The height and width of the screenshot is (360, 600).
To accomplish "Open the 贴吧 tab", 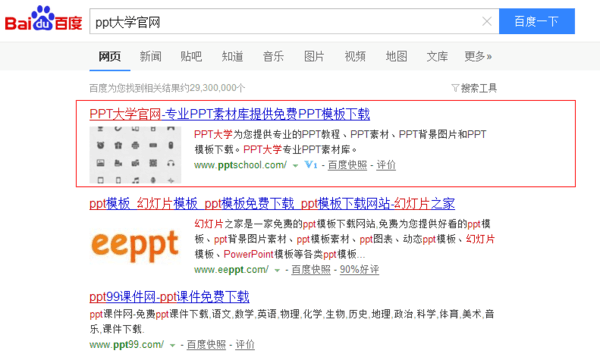I will [191, 57].
